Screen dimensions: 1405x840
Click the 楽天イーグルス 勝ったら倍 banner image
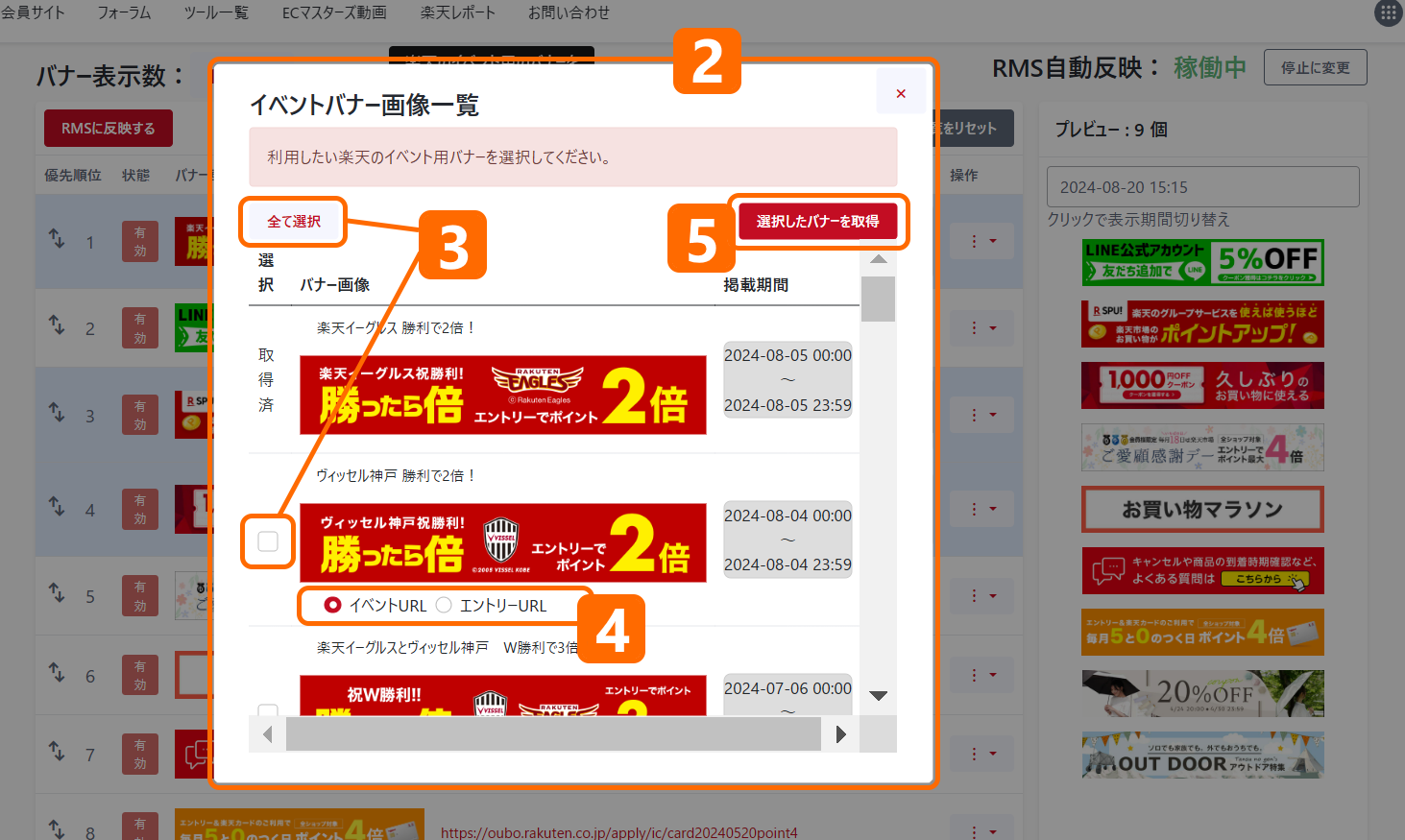point(503,395)
